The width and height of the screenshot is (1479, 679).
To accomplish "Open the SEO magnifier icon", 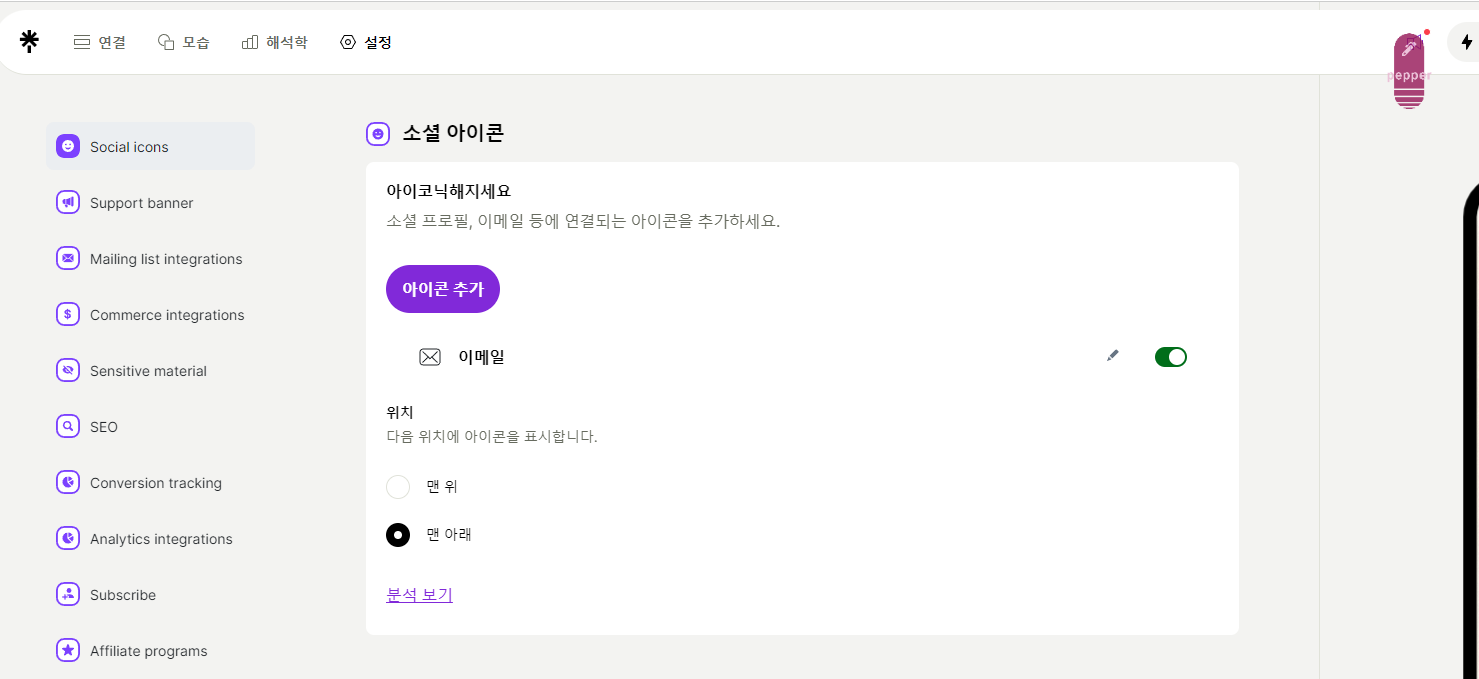I will click(x=67, y=426).
